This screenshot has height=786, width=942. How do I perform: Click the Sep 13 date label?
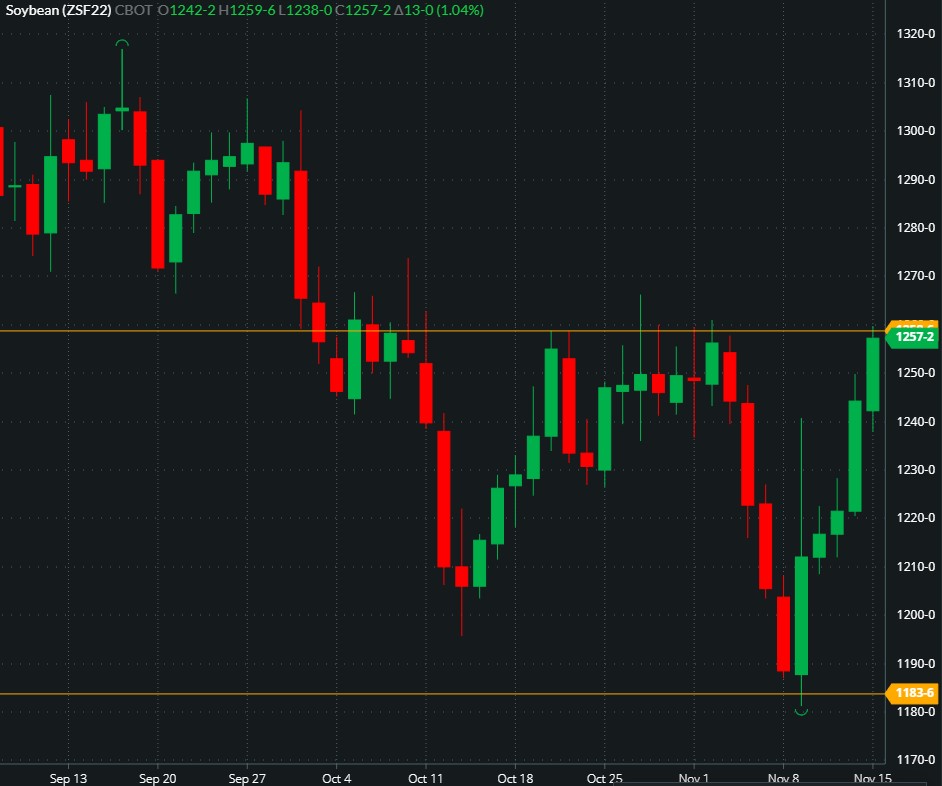(68, 778)
